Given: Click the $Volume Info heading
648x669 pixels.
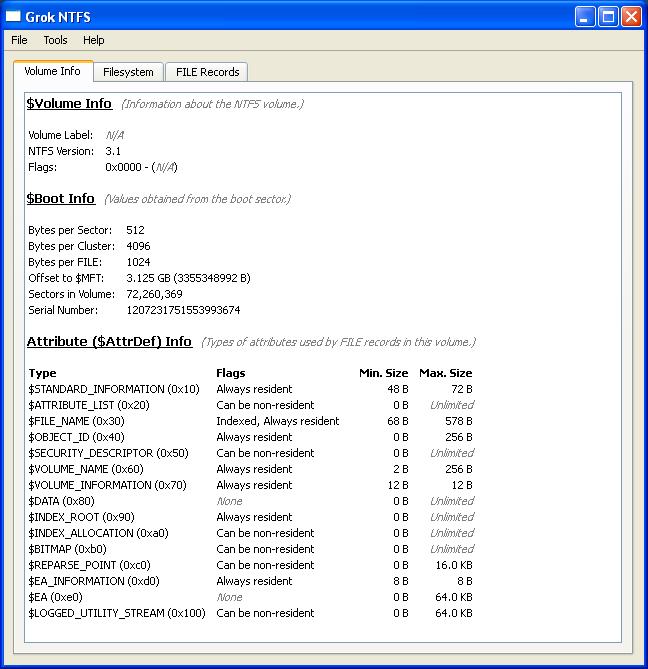Looking at the screenshot, I should (x=69, y=103).
